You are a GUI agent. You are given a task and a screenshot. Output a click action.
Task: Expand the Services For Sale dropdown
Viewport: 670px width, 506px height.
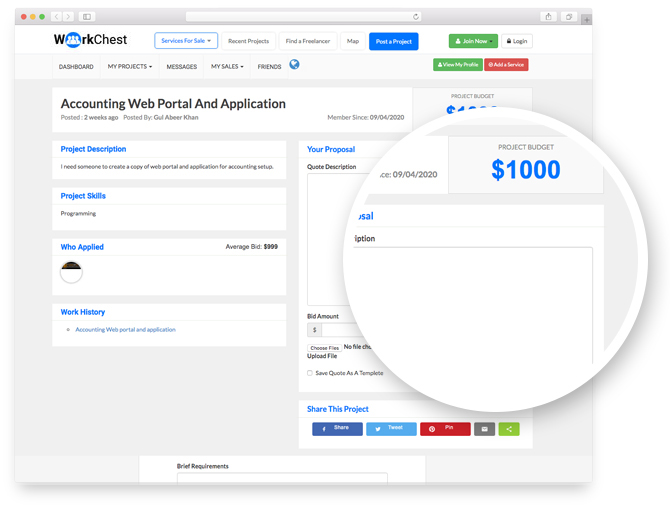click(186, 41)
